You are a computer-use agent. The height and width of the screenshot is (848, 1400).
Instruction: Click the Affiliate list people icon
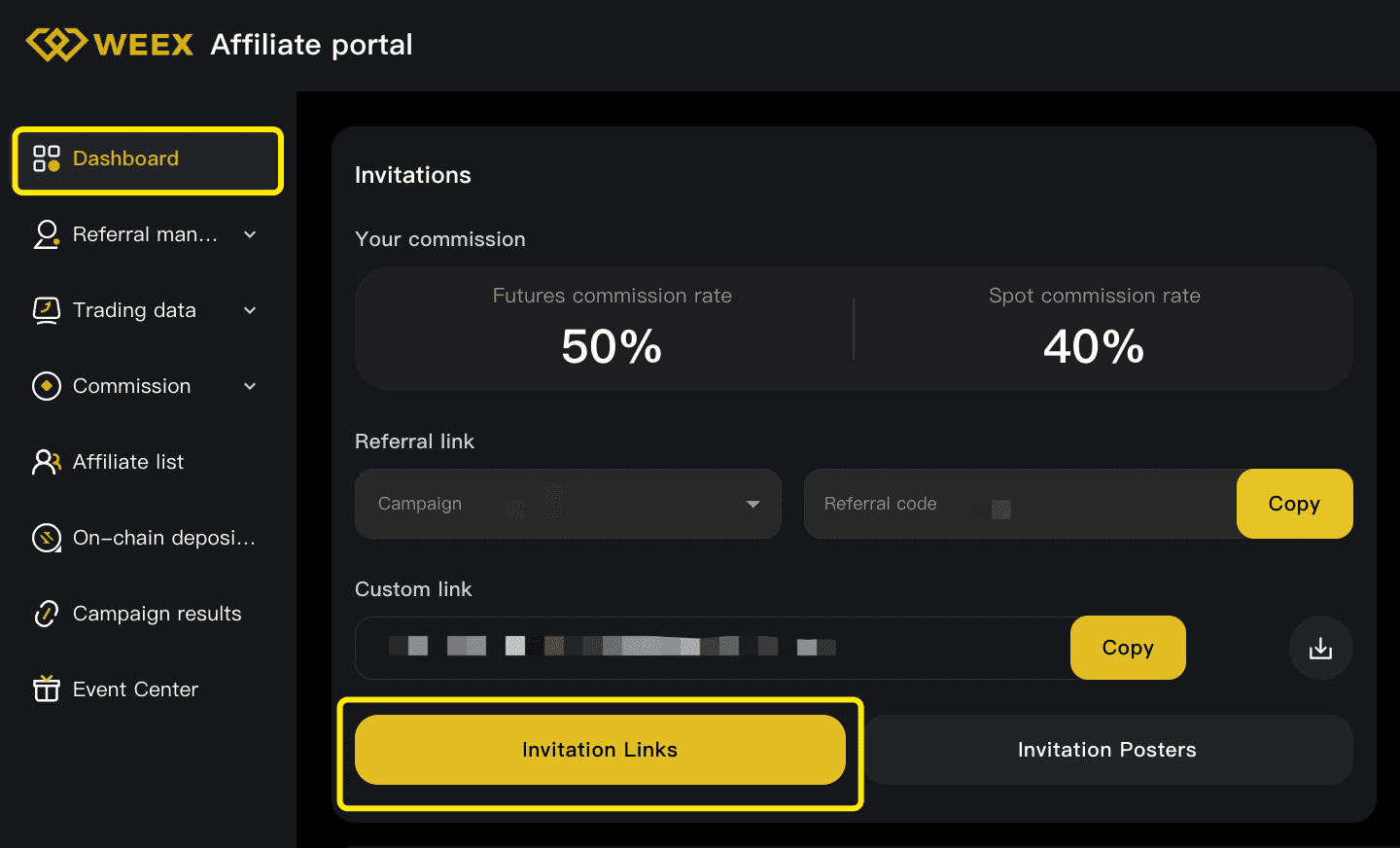(x=47, y=462)
